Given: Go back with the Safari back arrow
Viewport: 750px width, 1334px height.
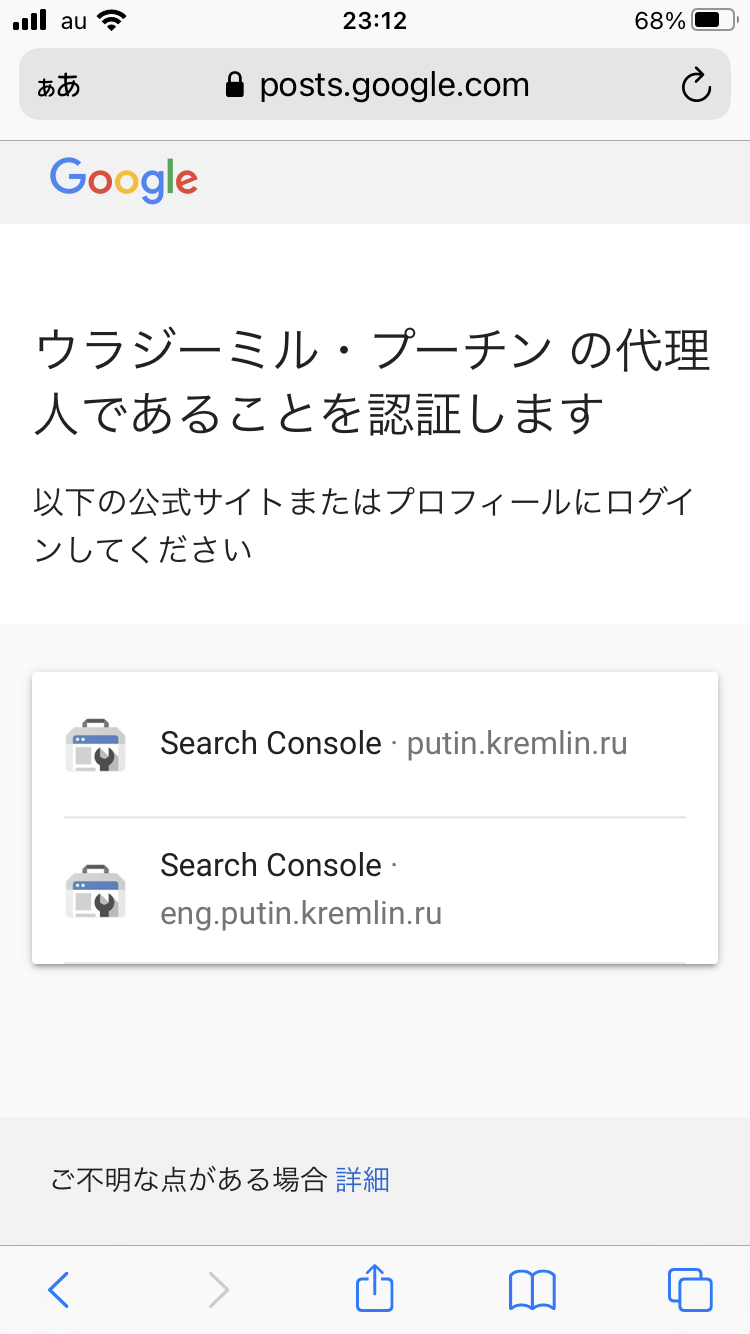Looking at the screenshot, I should pyautogui.click(x=59, y=1289).
